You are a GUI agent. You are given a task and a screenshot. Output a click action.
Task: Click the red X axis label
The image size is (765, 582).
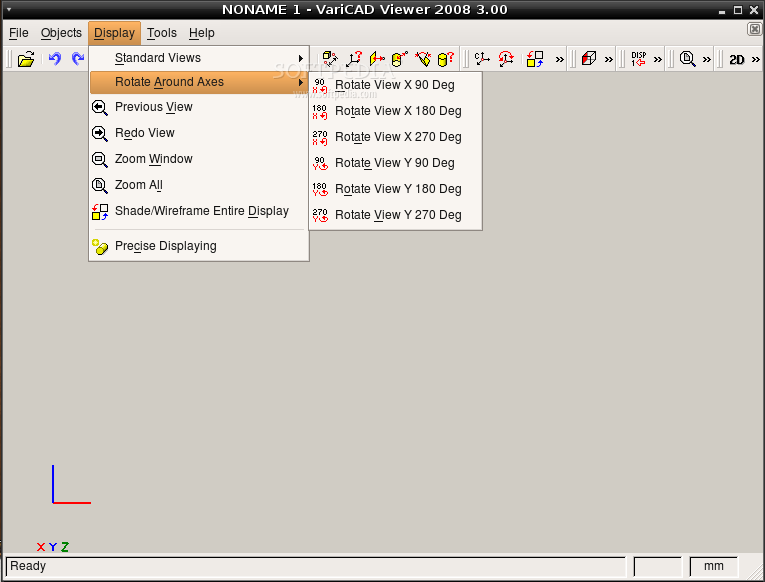[x=41, y=547]
